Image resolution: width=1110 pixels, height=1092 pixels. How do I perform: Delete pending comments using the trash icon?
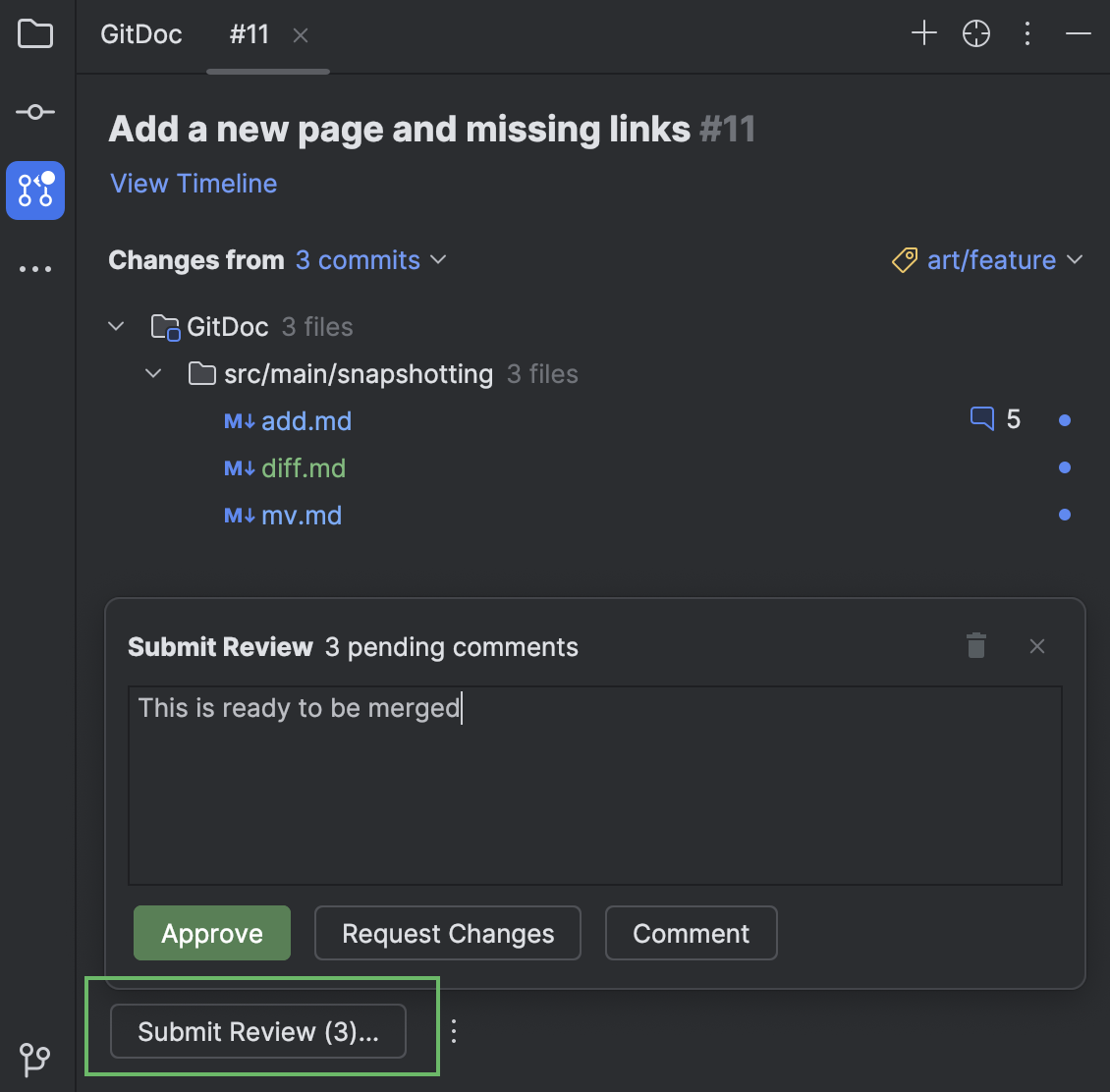[975, 645]
